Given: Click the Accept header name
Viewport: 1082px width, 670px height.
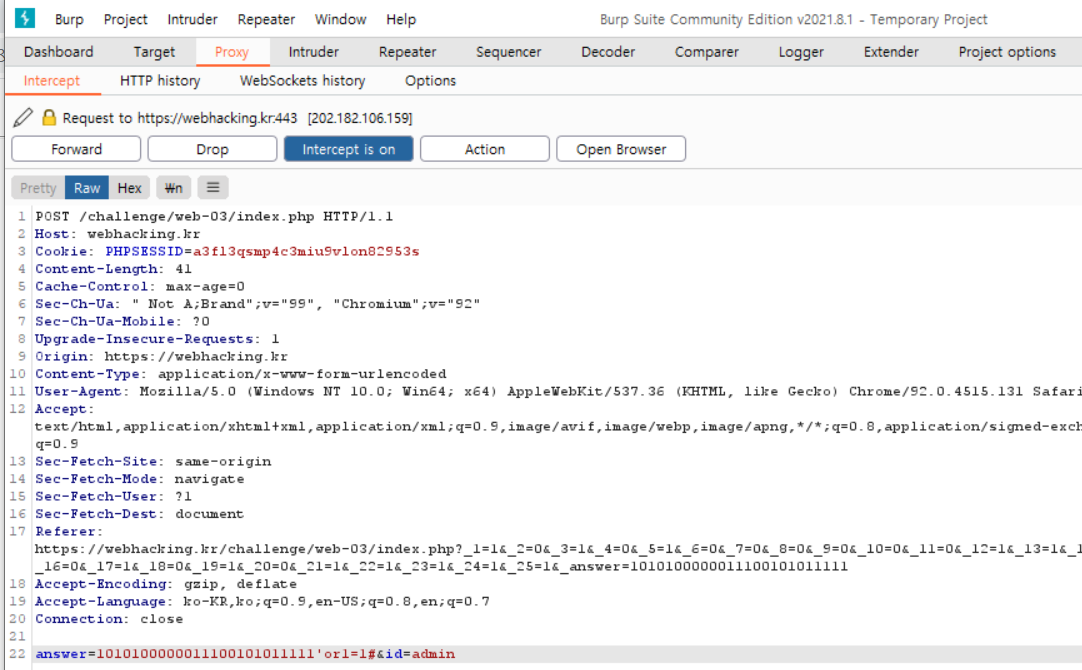Looking at the screenshot, I should [x=64, y=409].
